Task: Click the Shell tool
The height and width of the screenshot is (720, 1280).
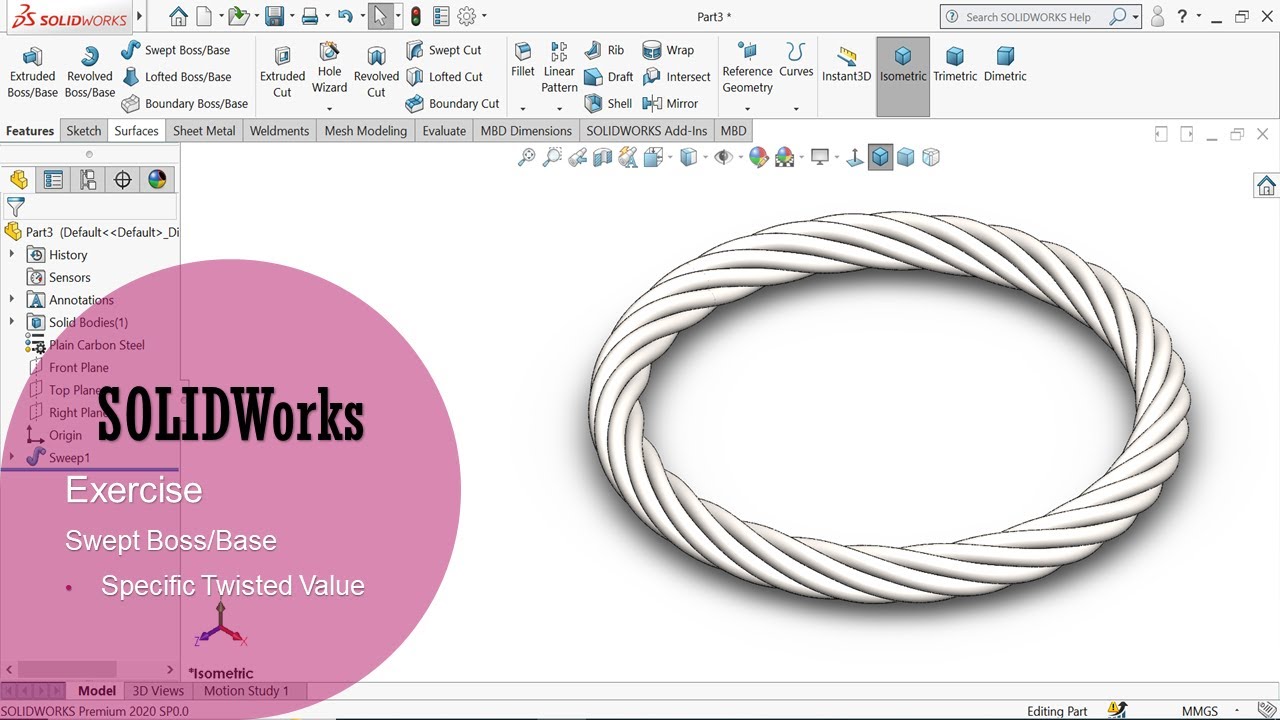Action: 608,103
